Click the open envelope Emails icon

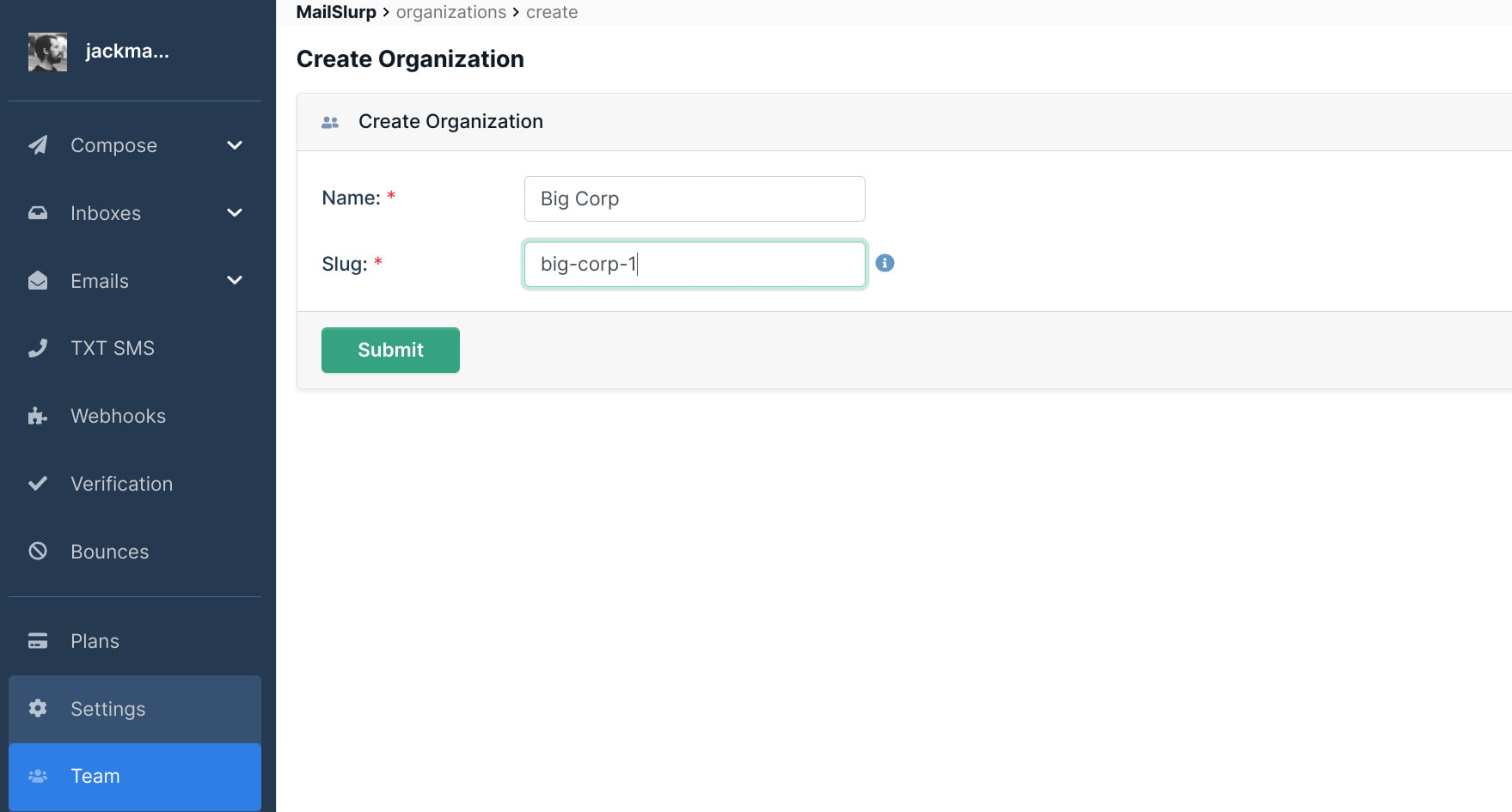coord(38,281)
